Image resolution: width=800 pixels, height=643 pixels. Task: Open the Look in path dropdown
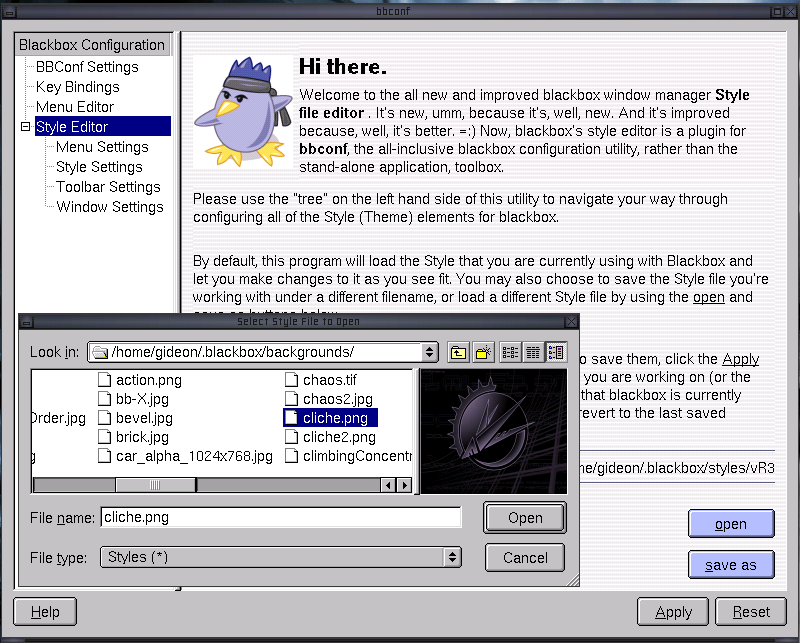tap(430, 352)
